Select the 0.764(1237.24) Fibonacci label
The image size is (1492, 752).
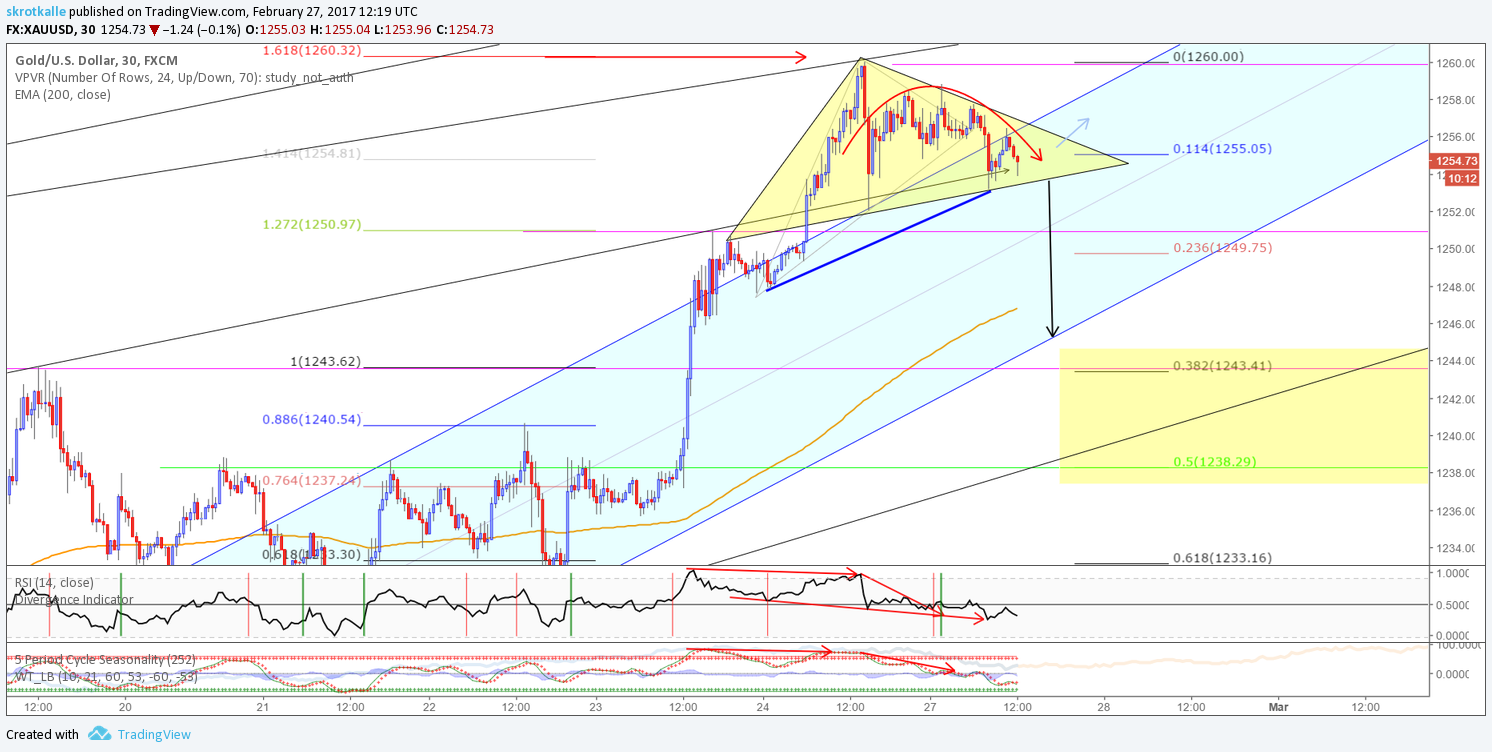tap(311, 480)
